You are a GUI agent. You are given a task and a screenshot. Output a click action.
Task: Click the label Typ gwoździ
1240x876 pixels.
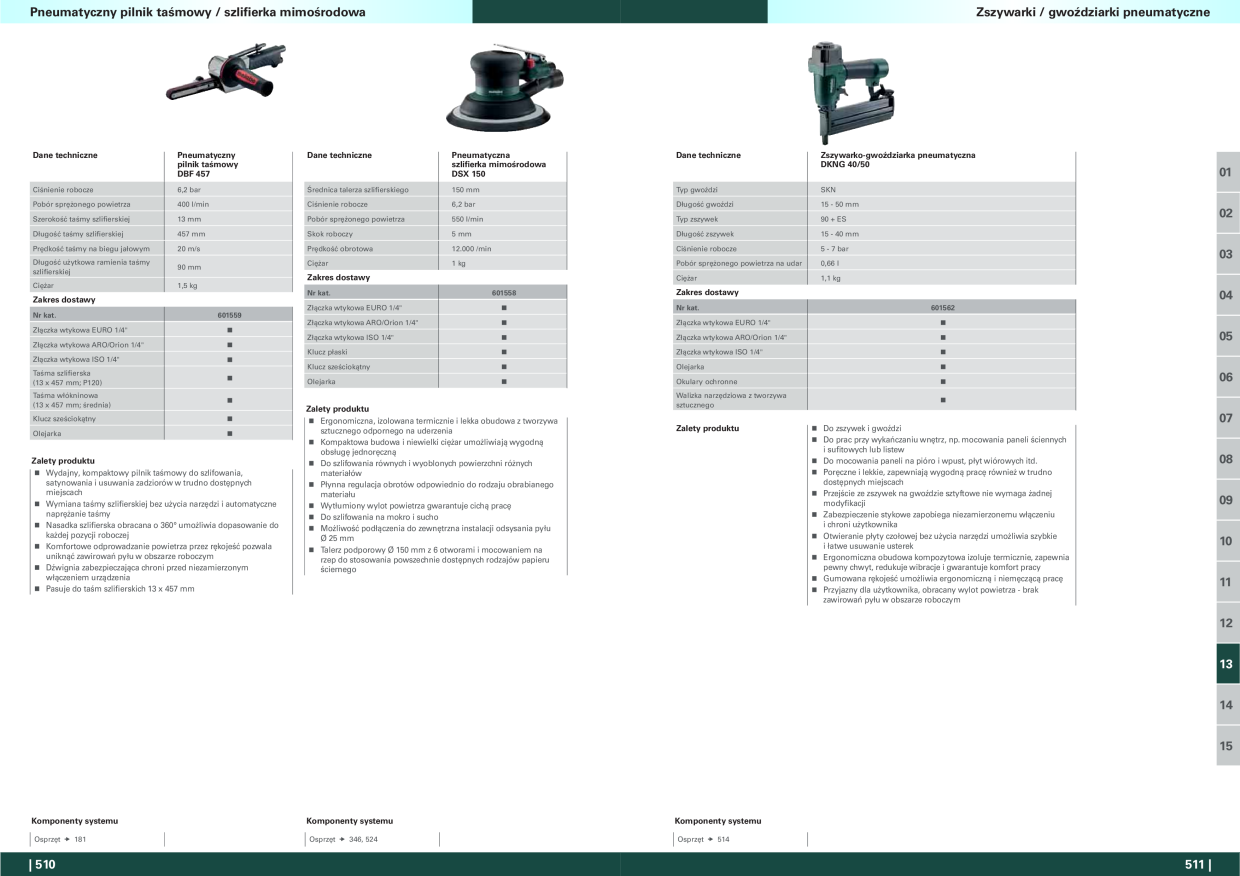click(x=697, y=189)
